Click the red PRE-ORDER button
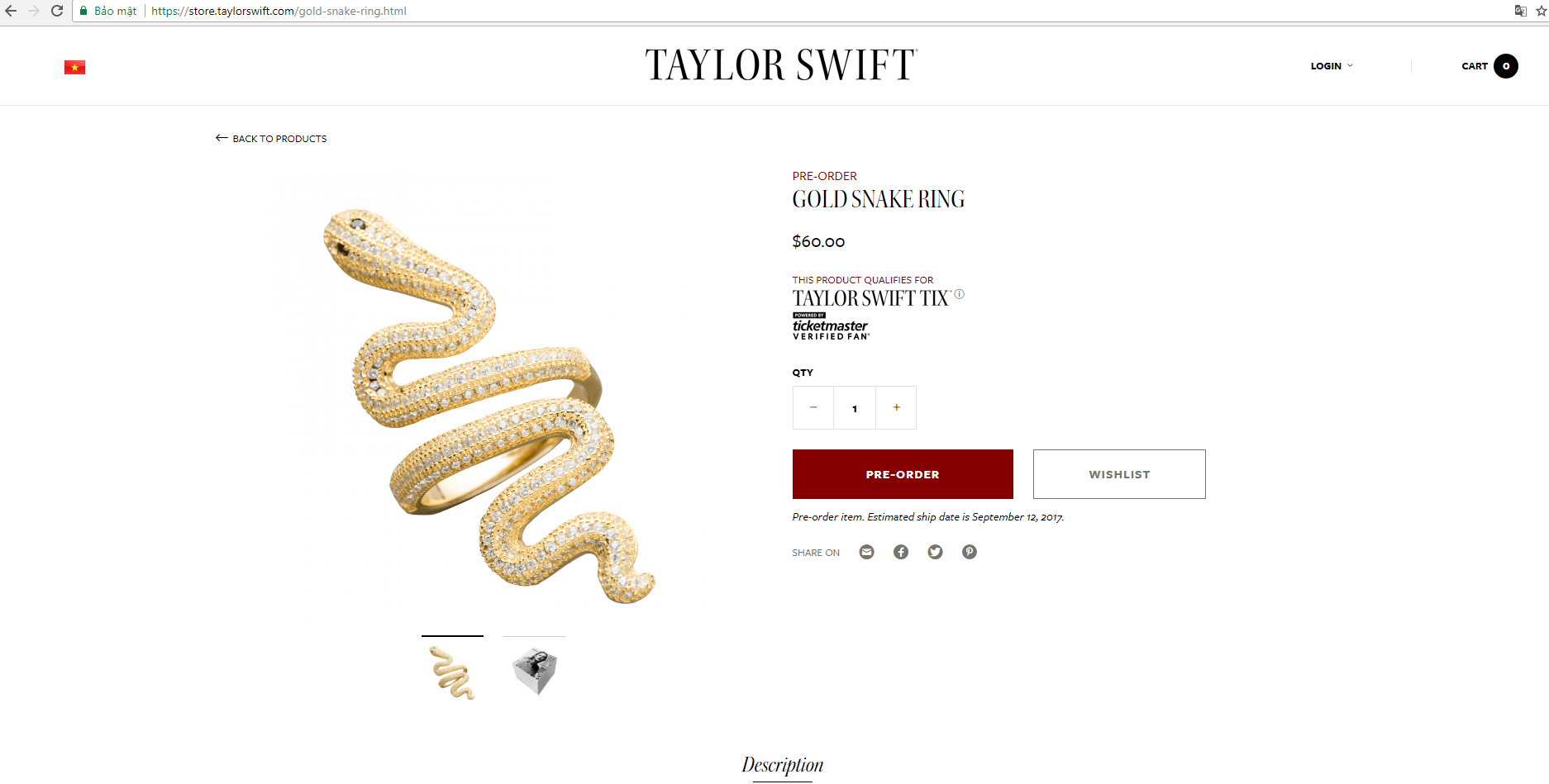This screenshot has width=1549, height=784. point(903,474)
